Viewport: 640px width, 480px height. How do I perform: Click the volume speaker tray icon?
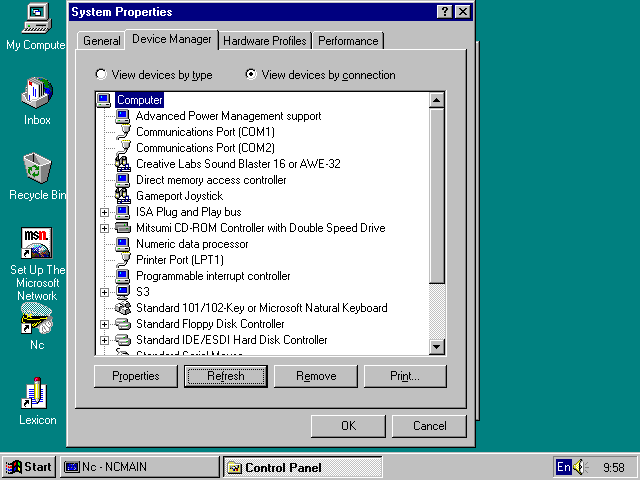pyautogui.click(x=582, y=467)
